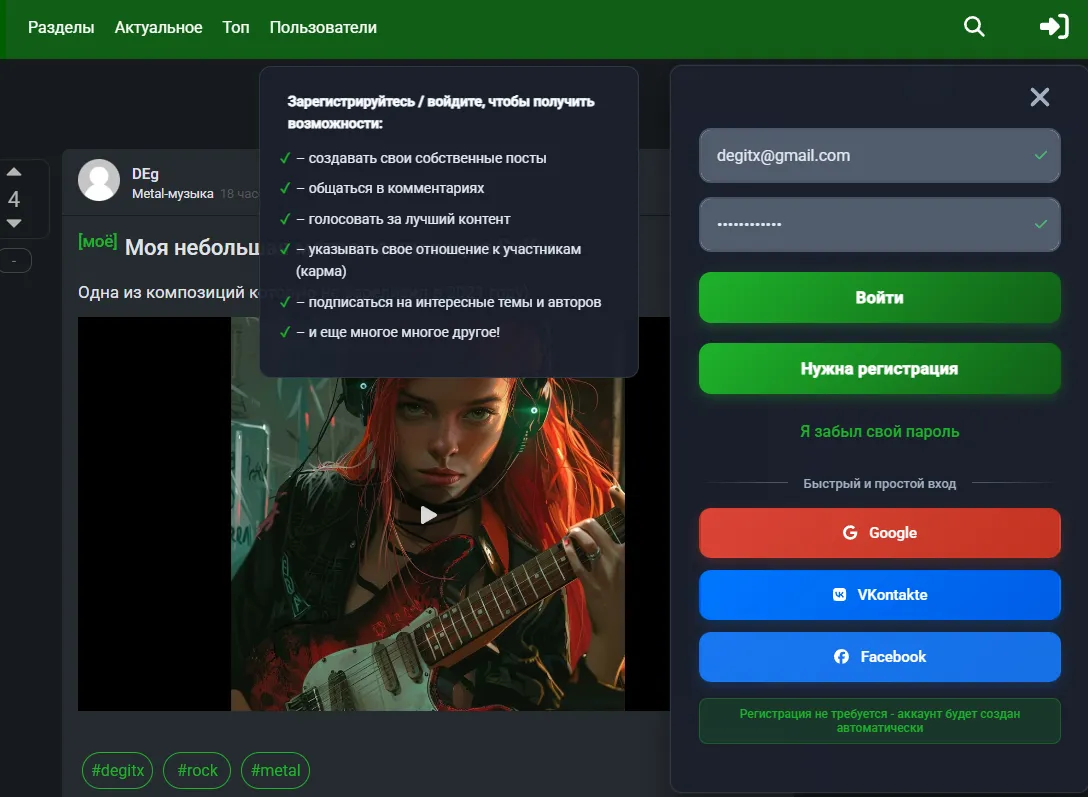Viewport: 1088px width, 797px height.
Task: Upvote the post with up arrow
Action: point(14,172)
